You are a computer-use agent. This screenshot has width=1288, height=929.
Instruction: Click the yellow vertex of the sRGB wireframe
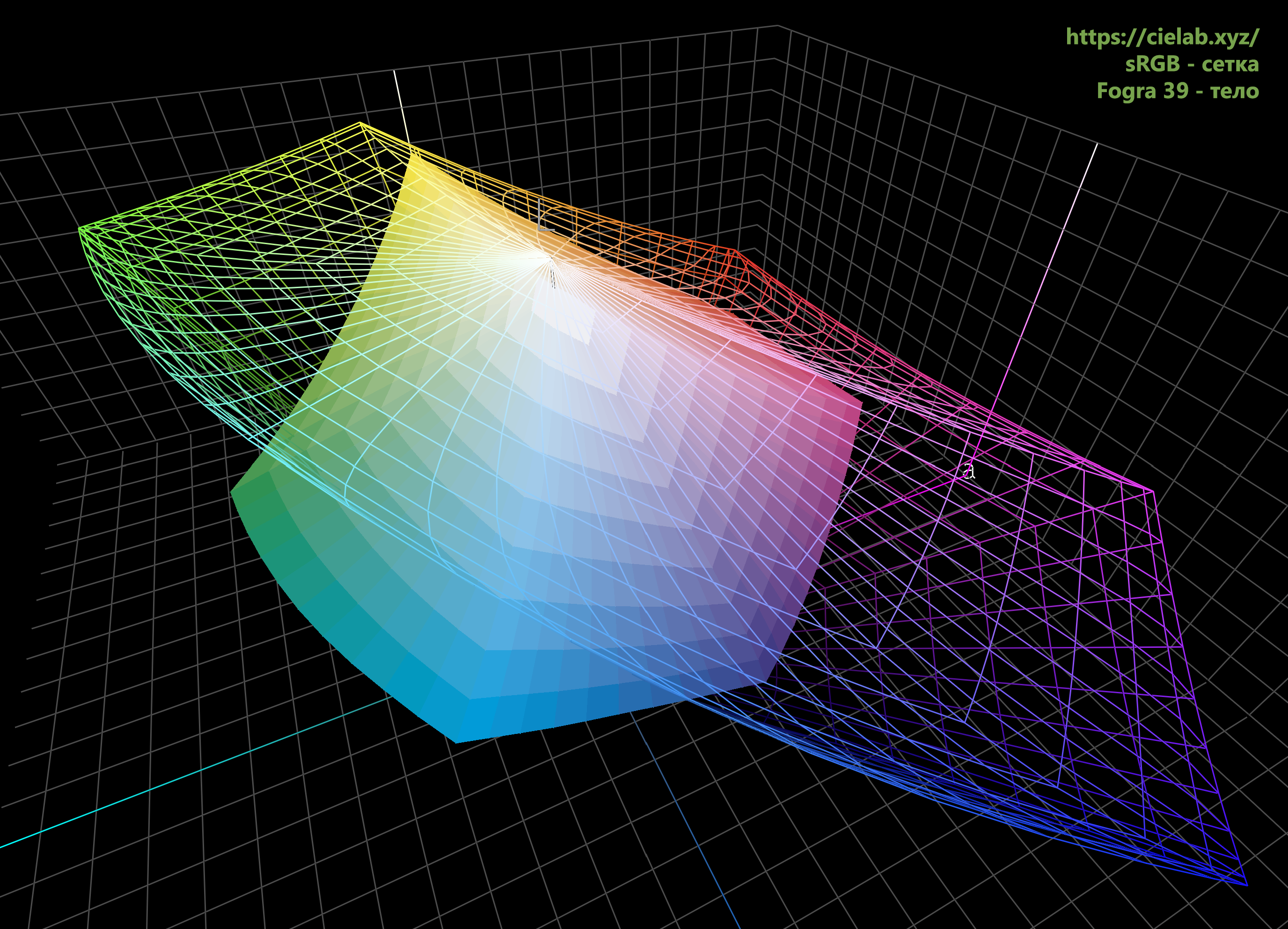tap(361, 123)
